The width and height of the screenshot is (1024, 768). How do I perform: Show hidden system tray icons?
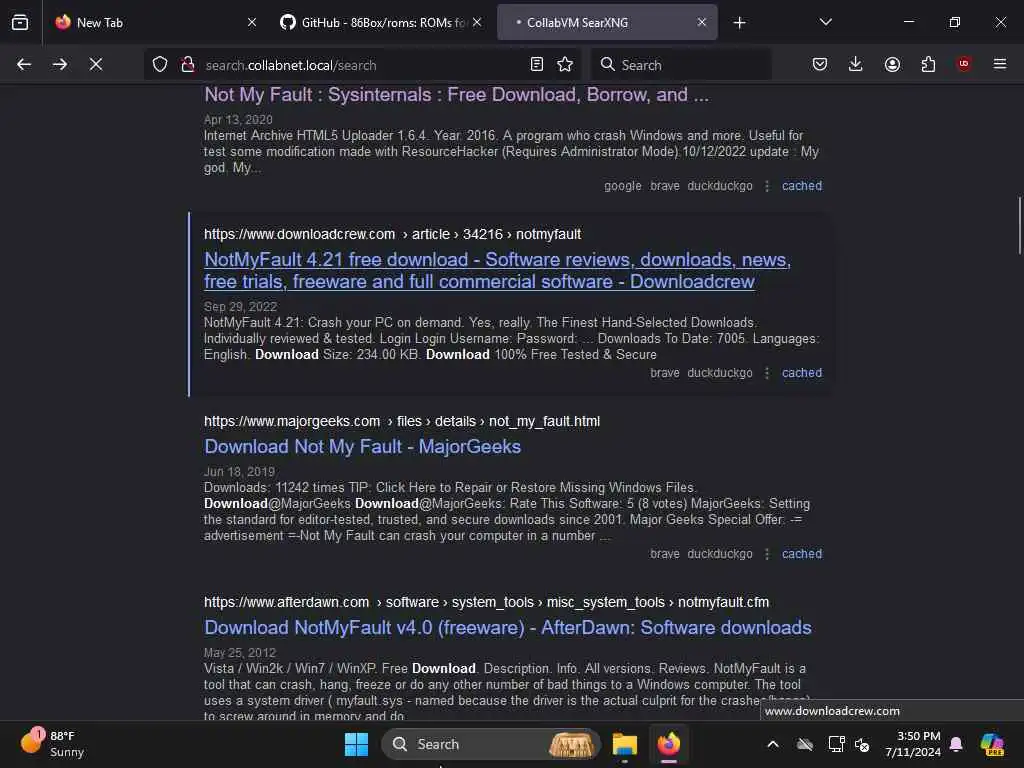pyautogui.click(x=773, y=744)
